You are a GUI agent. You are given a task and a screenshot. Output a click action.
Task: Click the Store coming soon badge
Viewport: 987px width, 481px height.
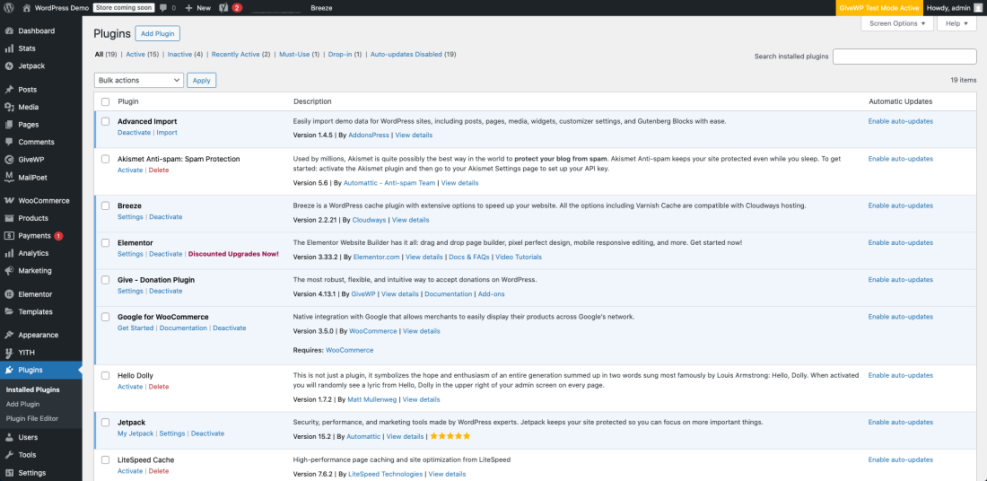pyautogui.click(x=124, y=8)
